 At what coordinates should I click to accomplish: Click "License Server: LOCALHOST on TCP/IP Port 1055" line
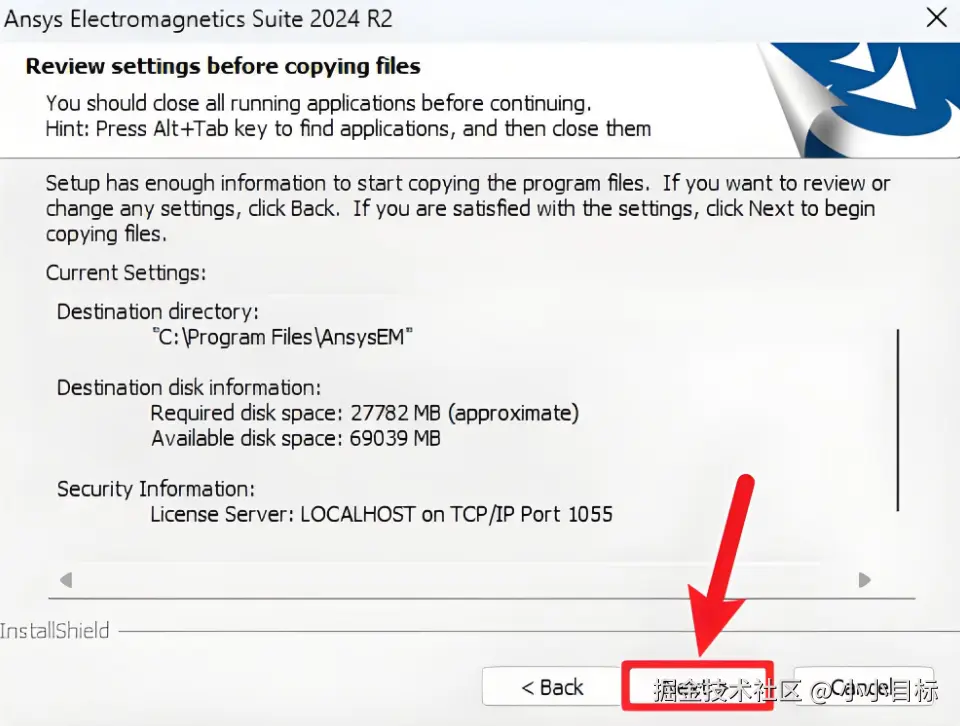coord(381,514)
